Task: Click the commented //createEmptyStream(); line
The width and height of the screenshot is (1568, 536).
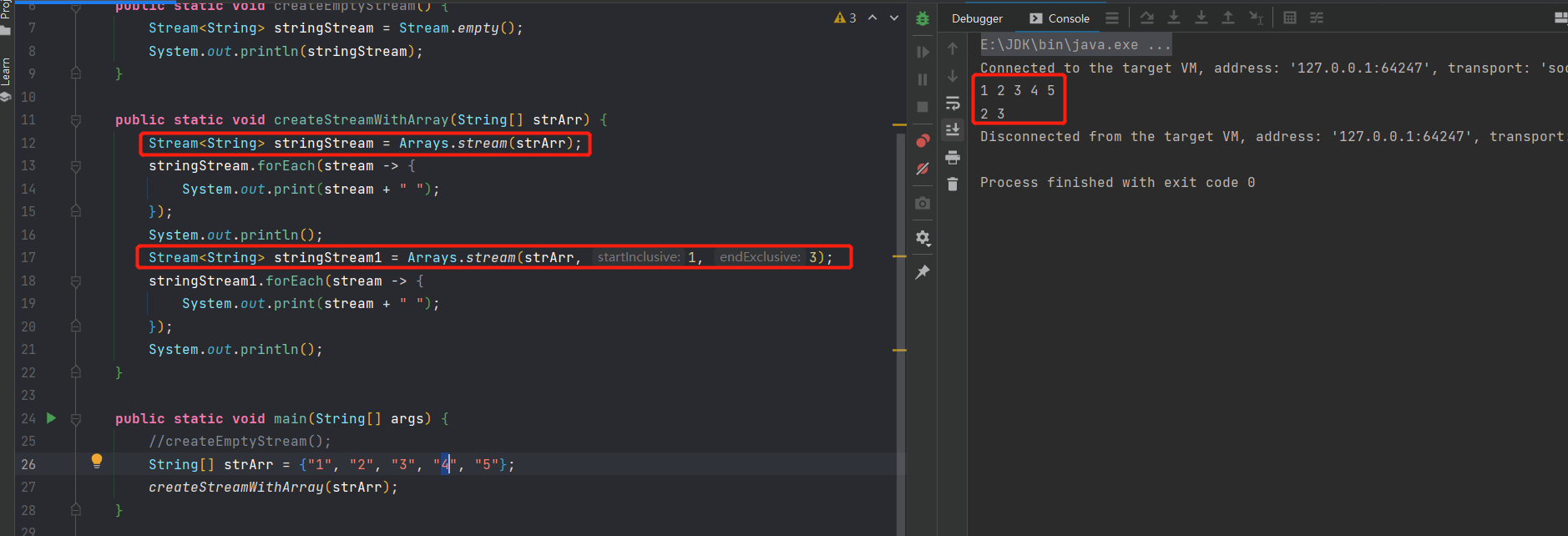Action: pos(240,441)
